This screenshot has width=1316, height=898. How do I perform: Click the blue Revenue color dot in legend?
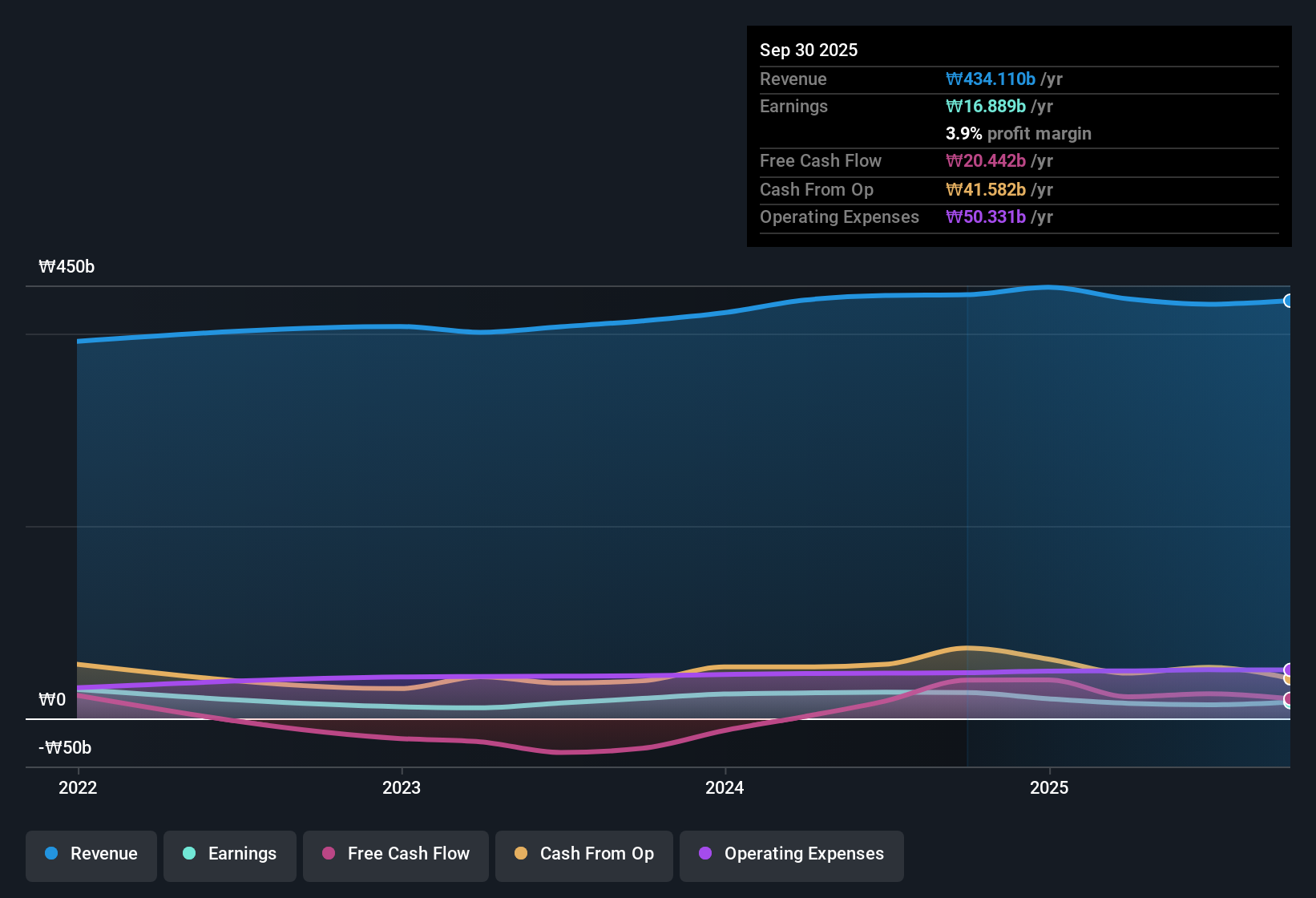tap(51, 854)
